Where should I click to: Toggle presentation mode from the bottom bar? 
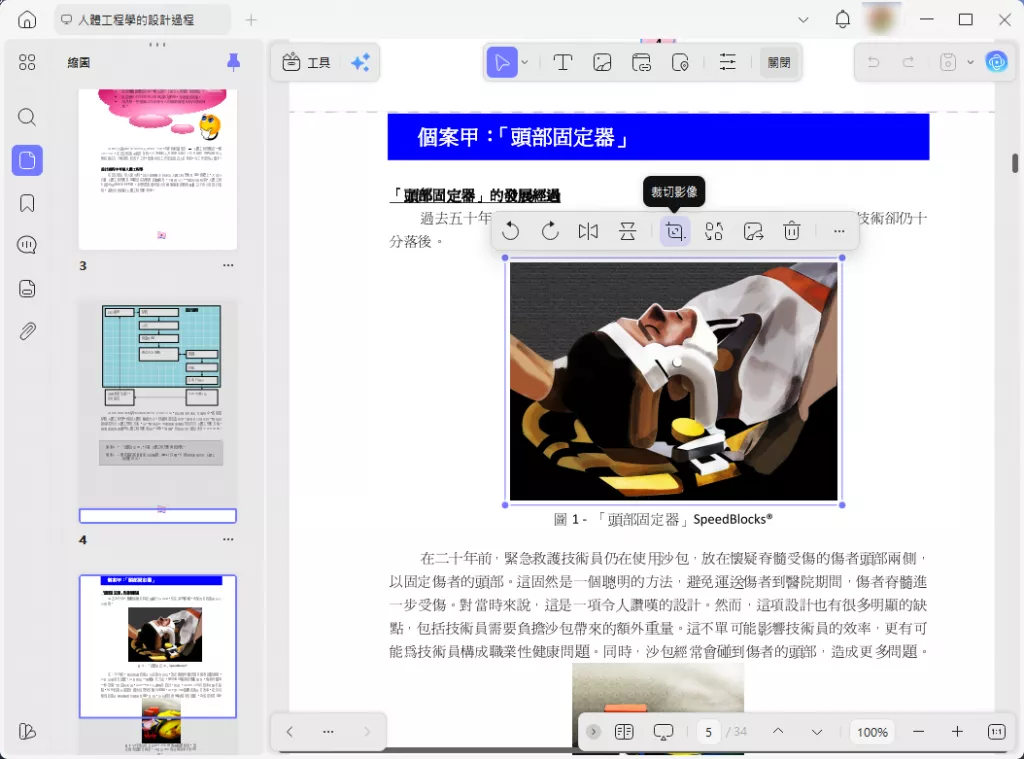[x=661, y=731]
